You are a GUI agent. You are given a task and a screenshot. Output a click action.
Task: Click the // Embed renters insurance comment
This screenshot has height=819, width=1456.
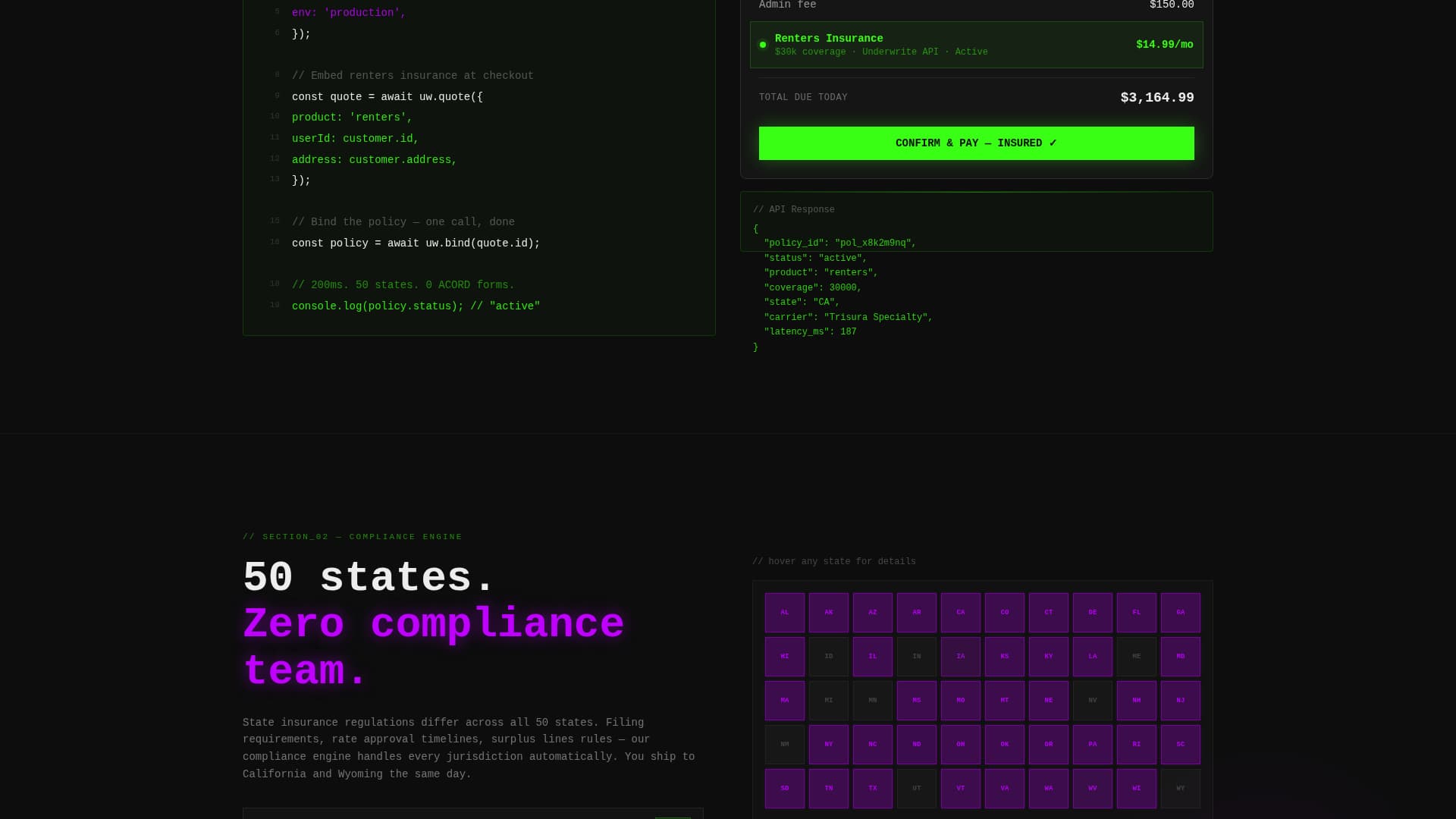413,76
